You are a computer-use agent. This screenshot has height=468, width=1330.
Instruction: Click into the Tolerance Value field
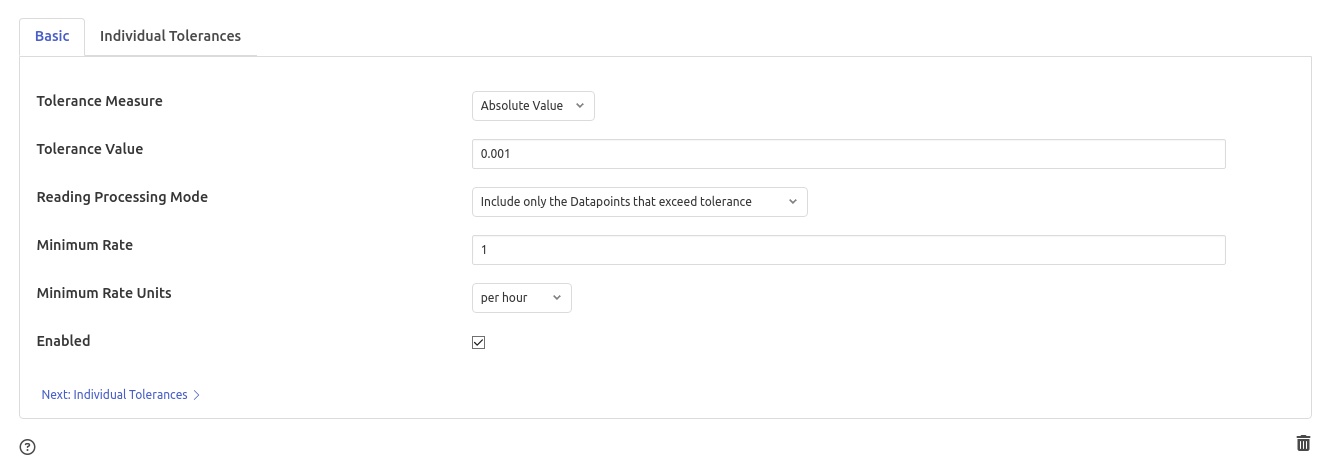(x=848, y=154)
